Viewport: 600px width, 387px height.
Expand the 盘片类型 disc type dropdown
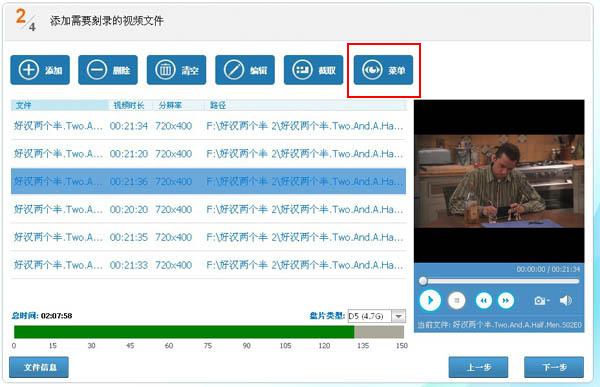point(398,316)
